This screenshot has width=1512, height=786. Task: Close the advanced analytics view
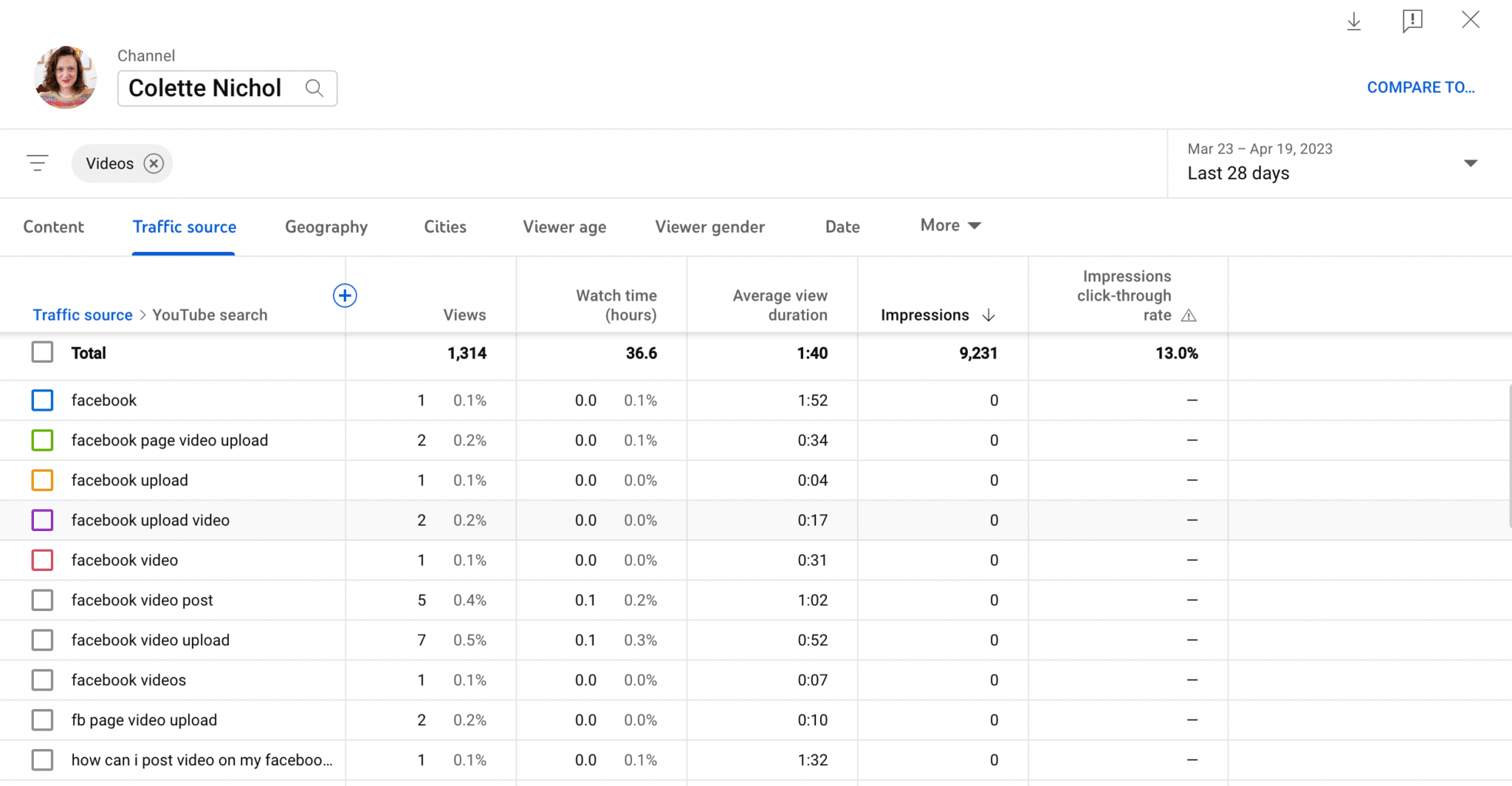1471,20
